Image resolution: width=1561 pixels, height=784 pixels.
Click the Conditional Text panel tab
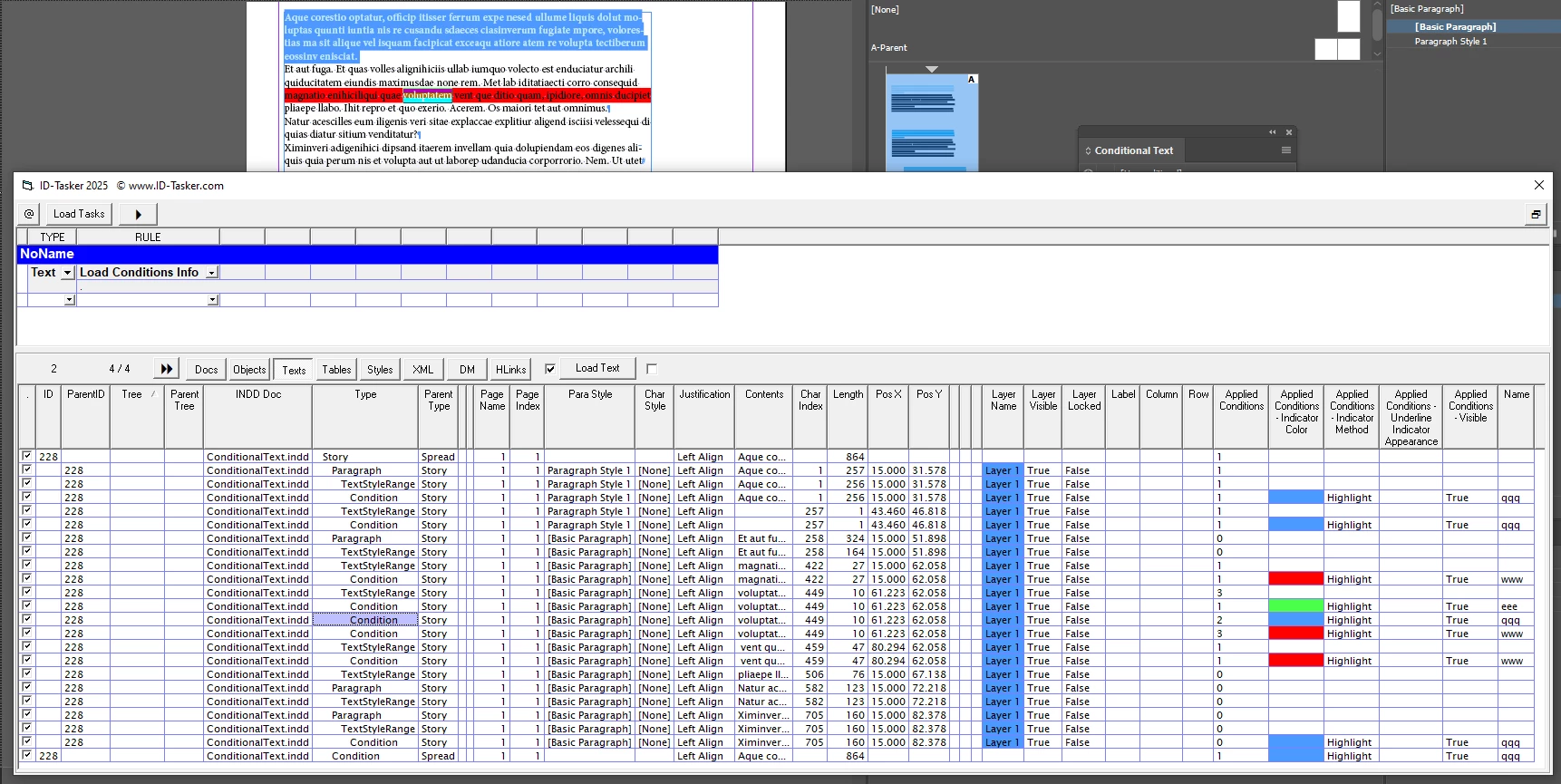coord(1133,150)
